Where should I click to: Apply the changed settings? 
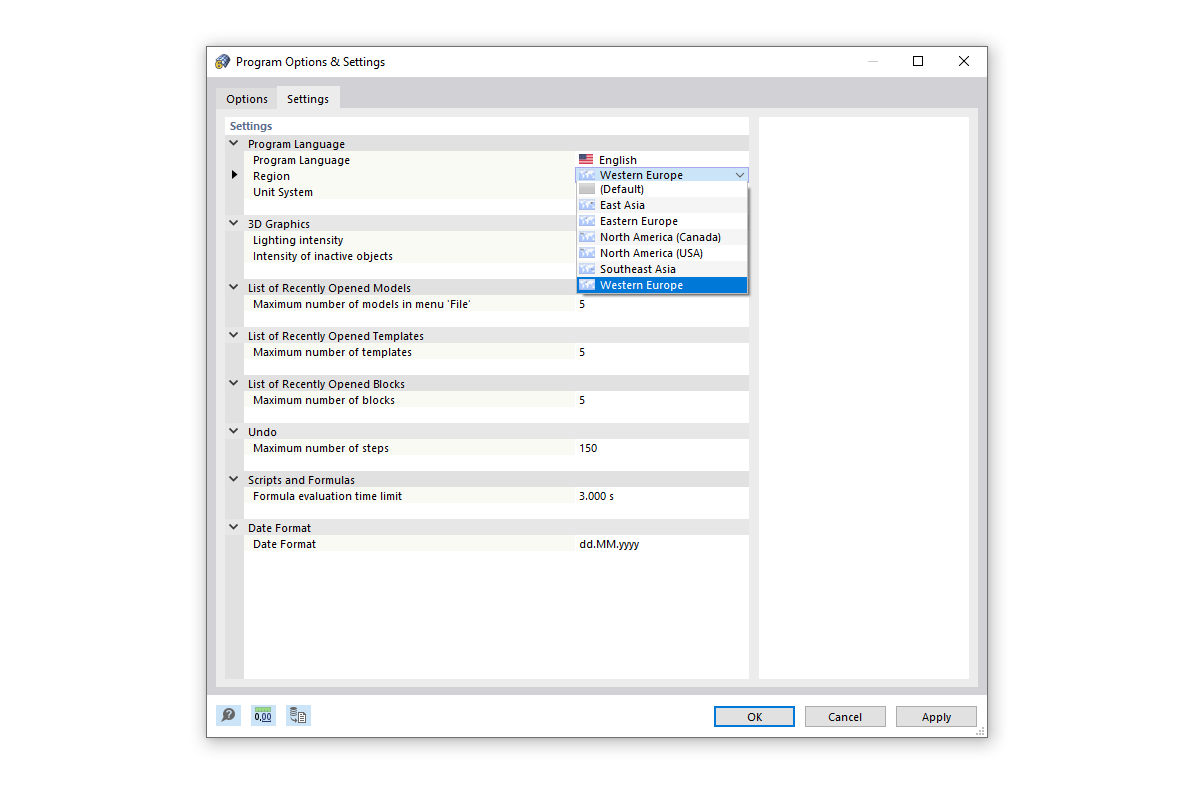point(936,716)
